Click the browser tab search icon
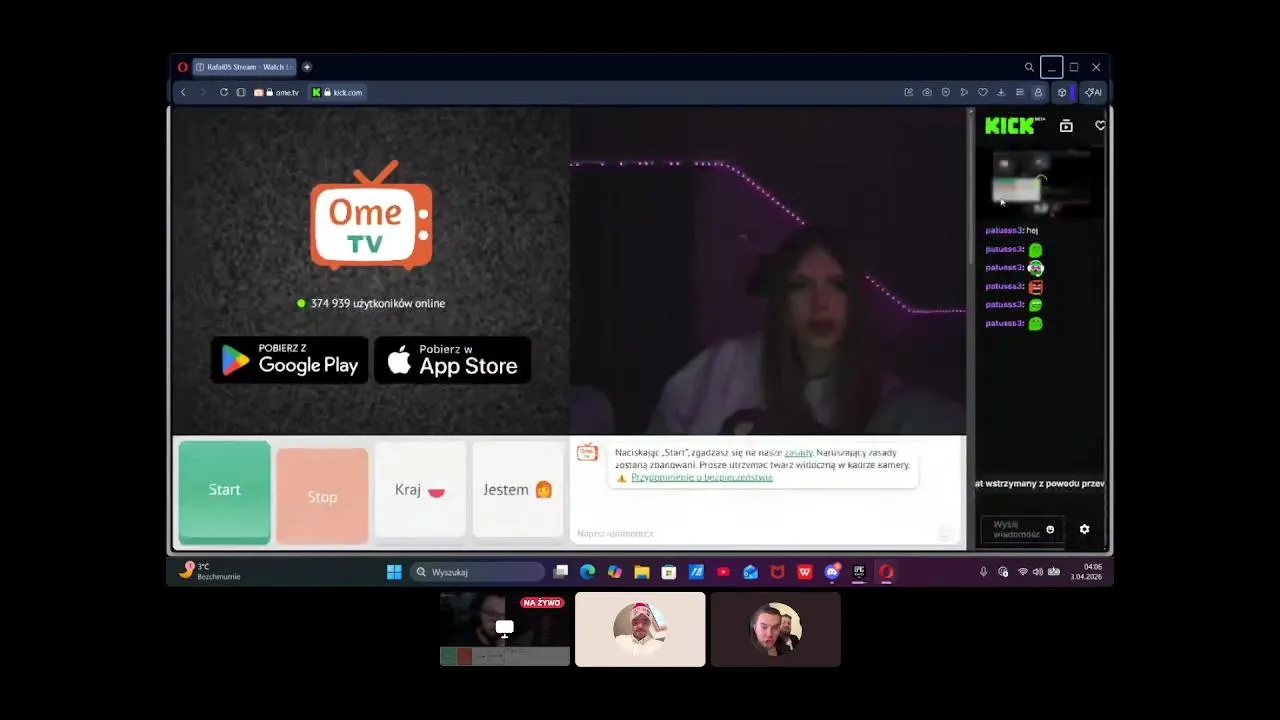The width and height of the screenshot is (1280, 720). click(x=1029, y=67)
